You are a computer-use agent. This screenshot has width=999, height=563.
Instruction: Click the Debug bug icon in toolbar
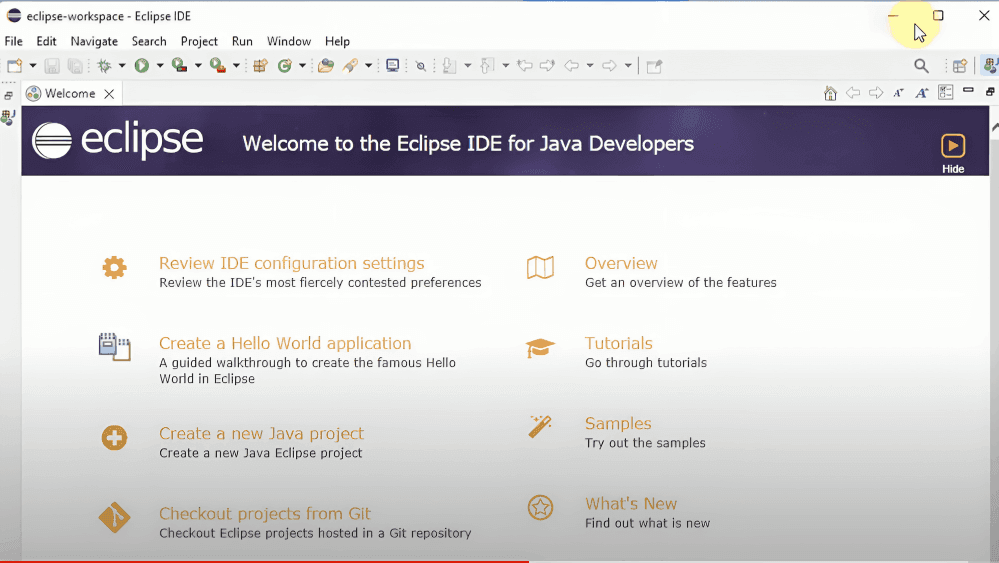click(x=104, y=66)
